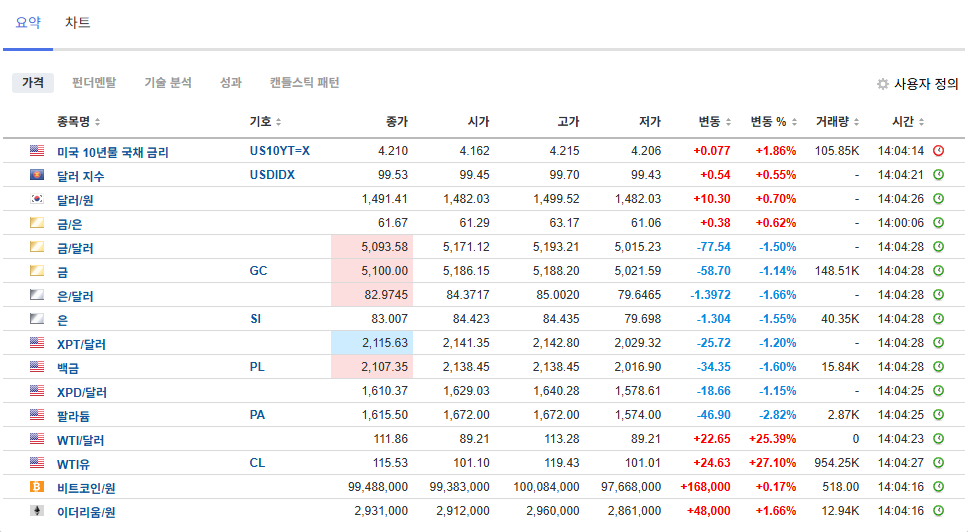968x532 pixels.
Task: Click the green clock icon in the WTI유 row
Action: 938,463
